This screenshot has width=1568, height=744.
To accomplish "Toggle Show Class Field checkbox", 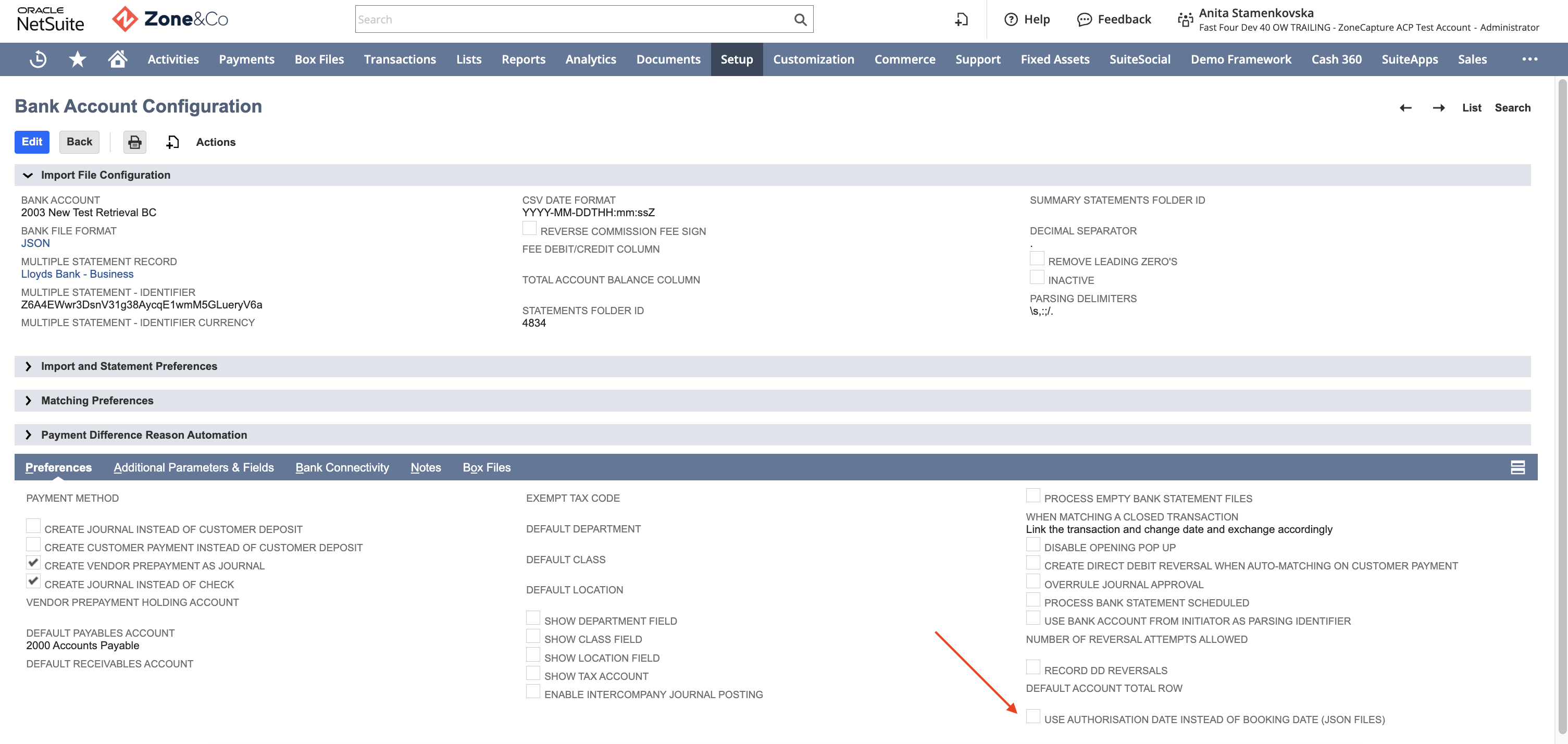I will point(533,636).
